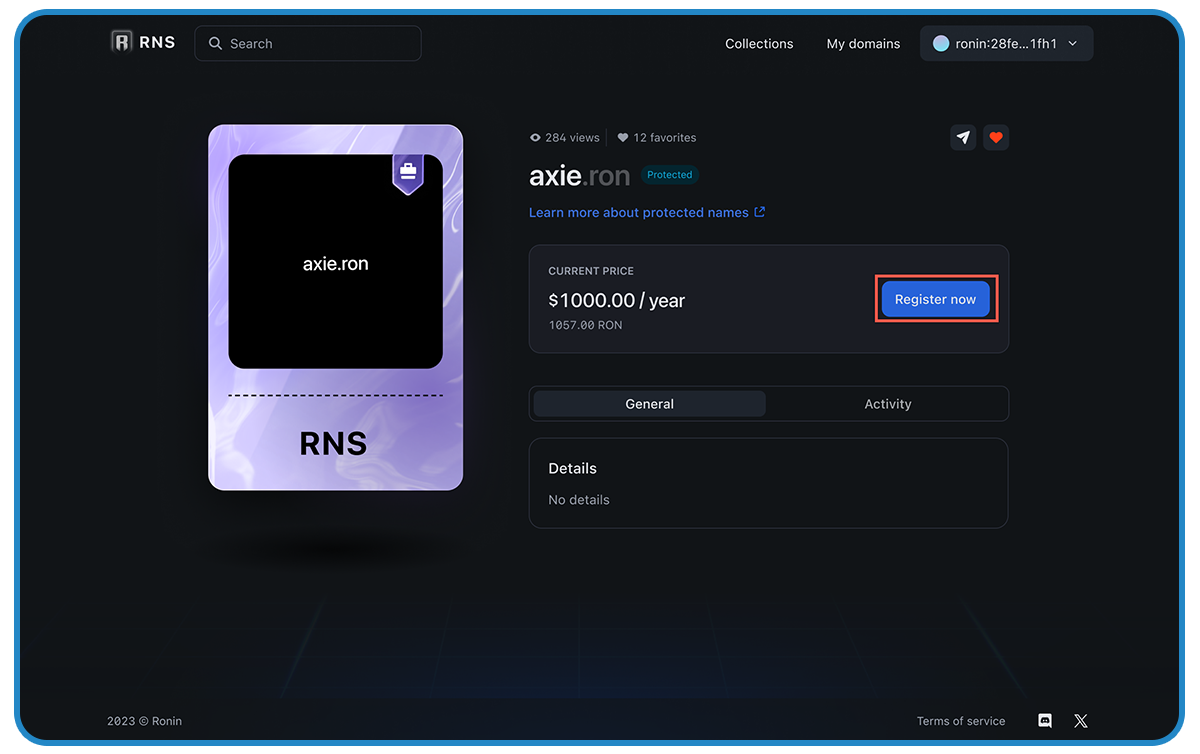Open Terms of service link

(x=961, y=721)
